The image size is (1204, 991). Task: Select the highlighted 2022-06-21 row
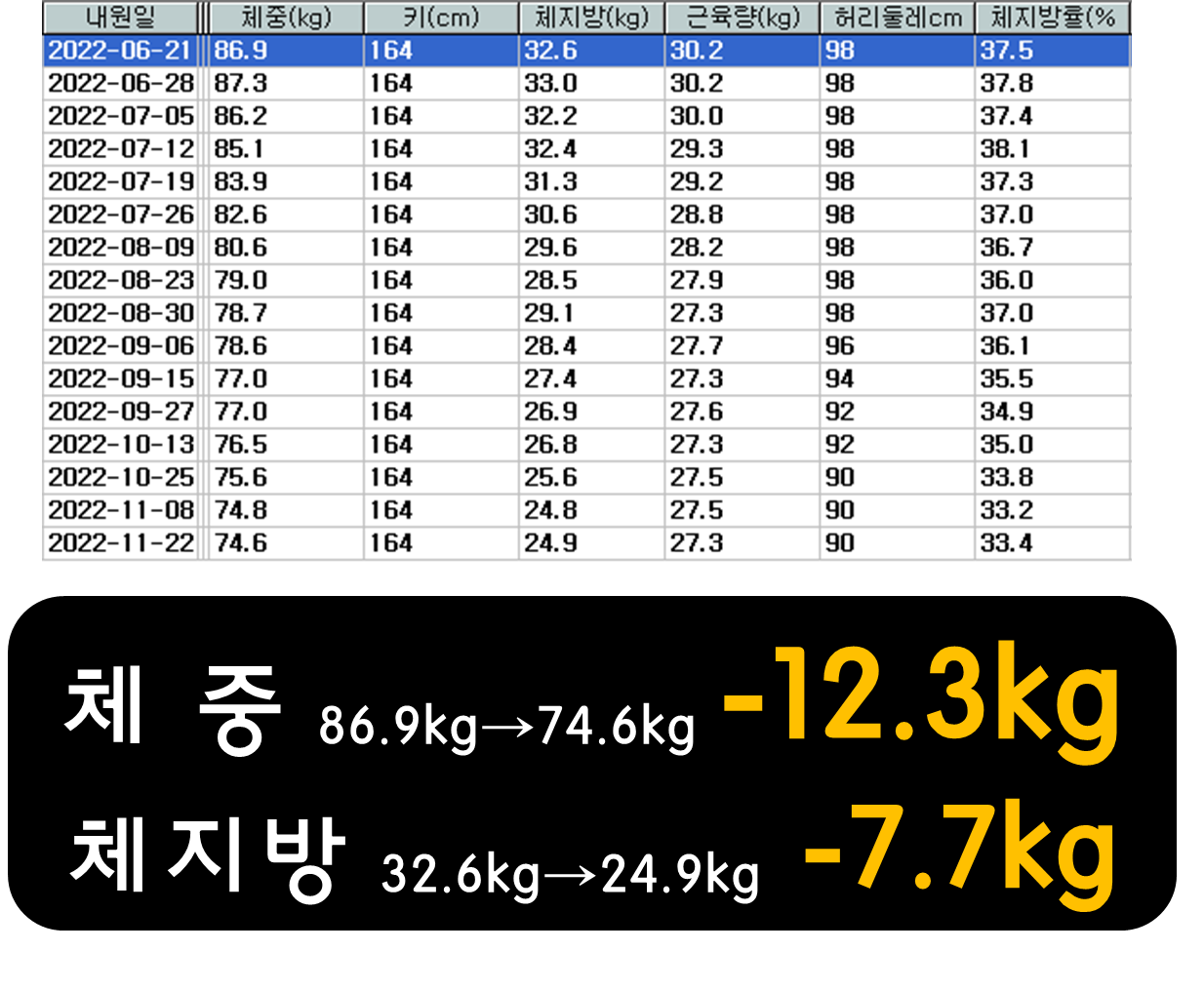point(122,48)
